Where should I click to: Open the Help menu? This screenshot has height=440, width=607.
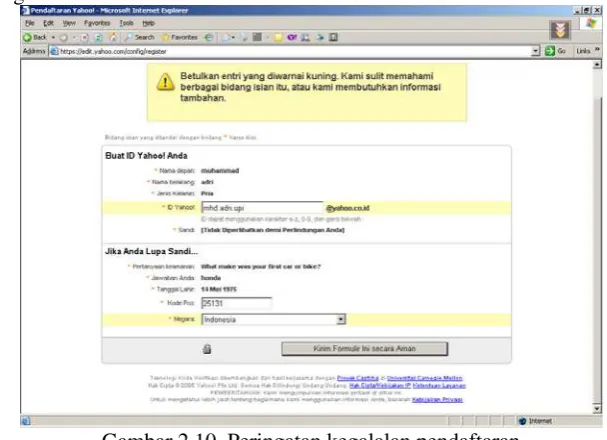click(x=148, y=23)
